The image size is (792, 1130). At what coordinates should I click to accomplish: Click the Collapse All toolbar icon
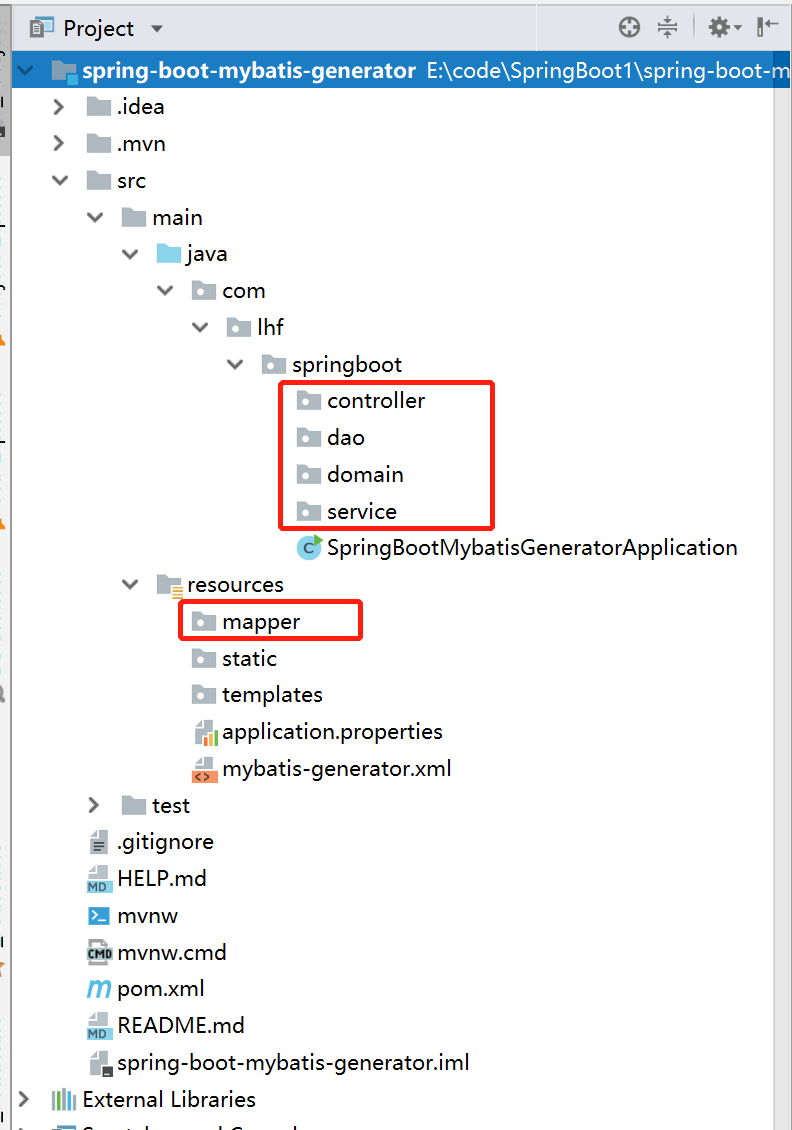pyautogui.click(x=668, y=27)
